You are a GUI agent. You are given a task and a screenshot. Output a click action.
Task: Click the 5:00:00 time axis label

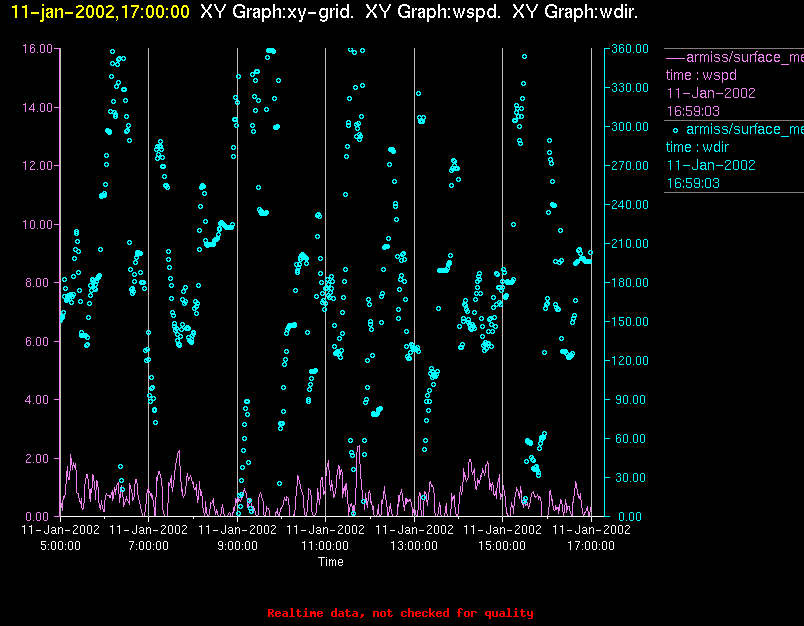[x=60, y=546]
